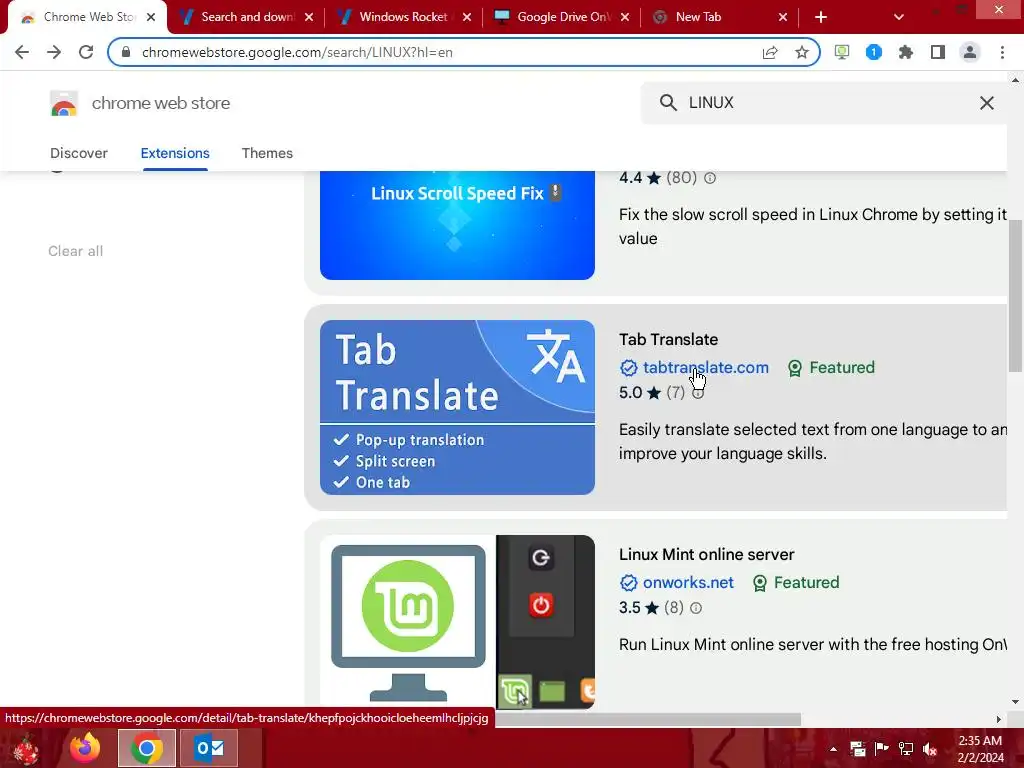
Task: Visit the tabtranslate.com publisher link
Action: point(705,368)
